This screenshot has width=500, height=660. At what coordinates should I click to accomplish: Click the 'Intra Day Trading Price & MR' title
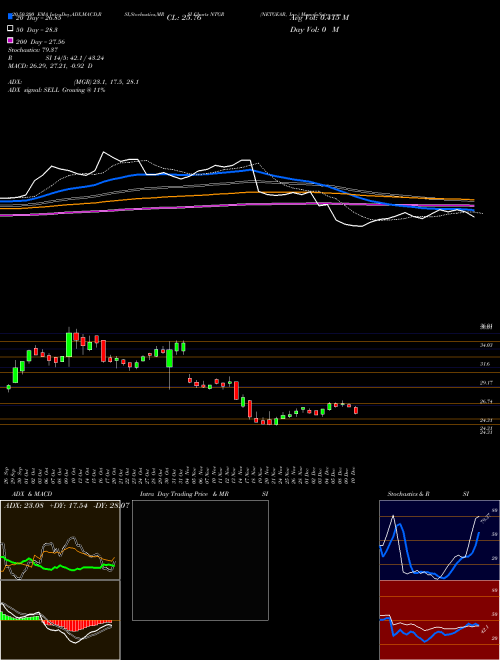[184, 494]
